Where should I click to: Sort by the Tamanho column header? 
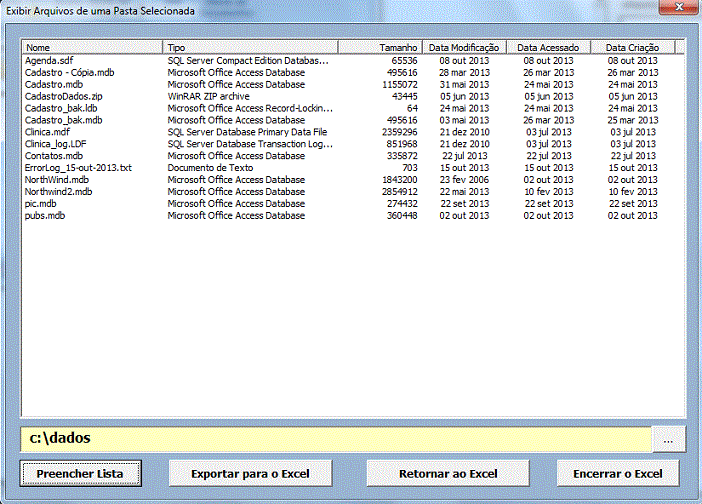pos(380,47)
